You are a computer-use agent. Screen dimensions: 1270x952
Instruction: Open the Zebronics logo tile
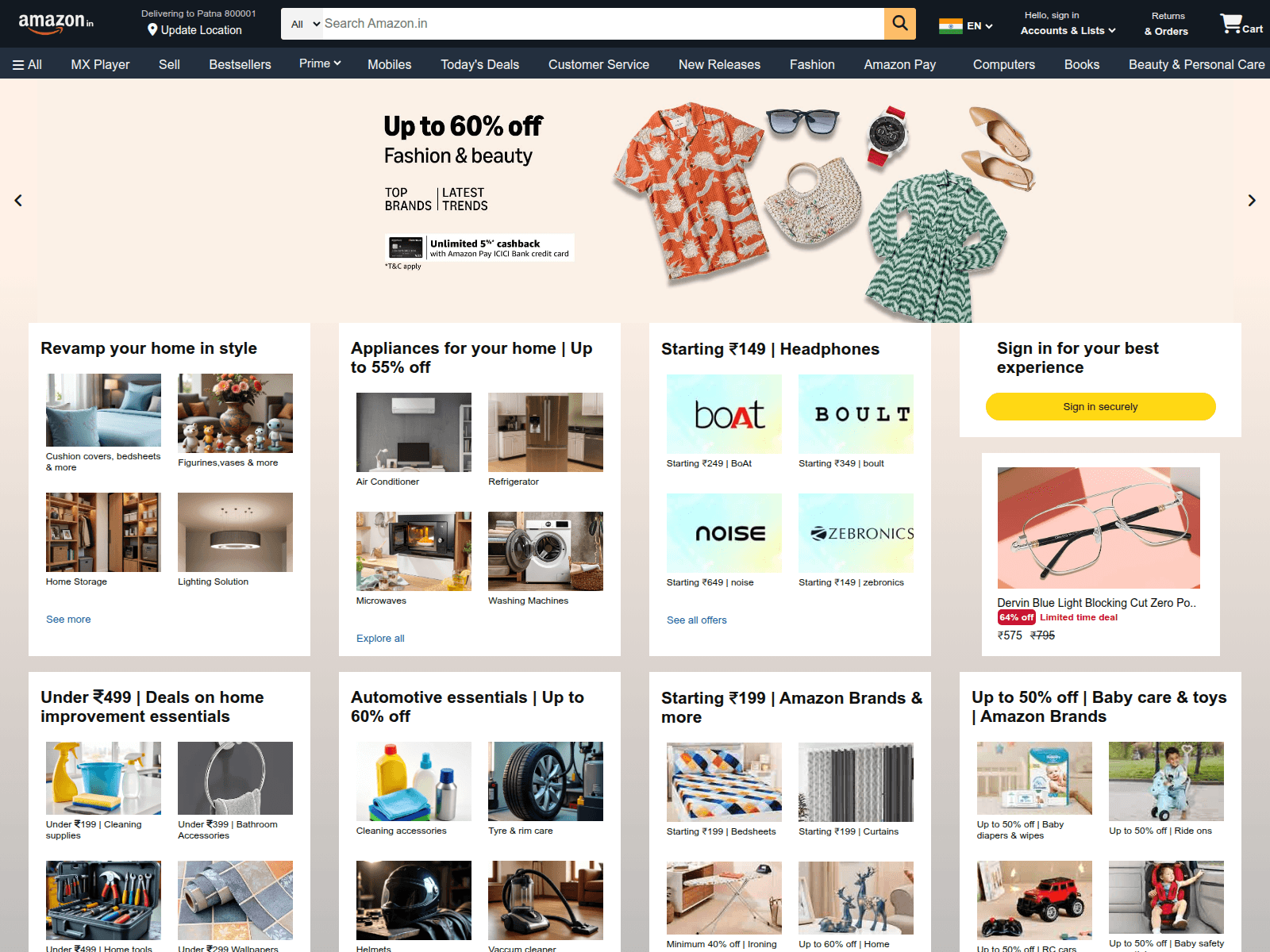856,532
